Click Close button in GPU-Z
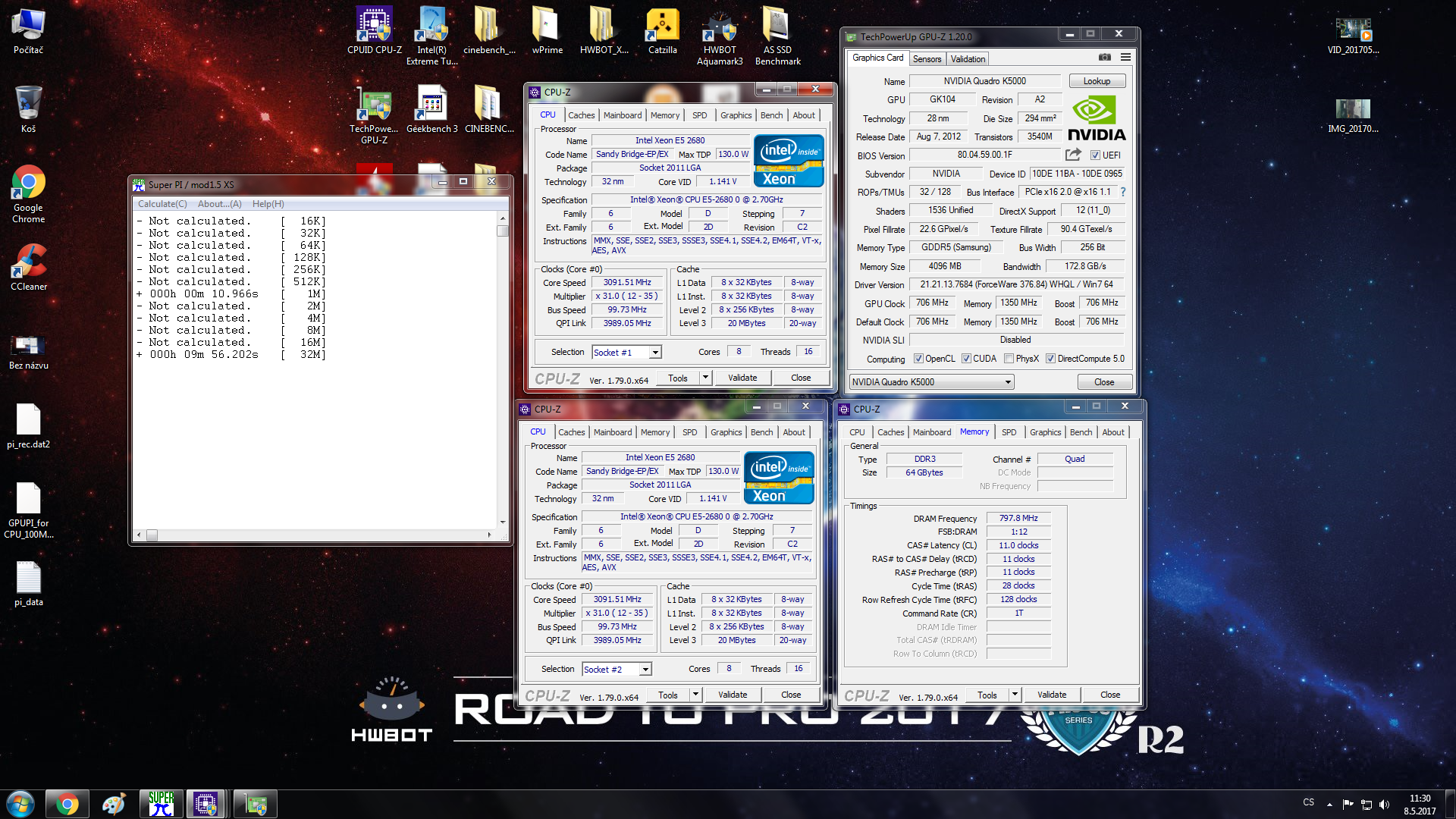The width and height of the screenshot is (1456, 819). click(1104, 382)
